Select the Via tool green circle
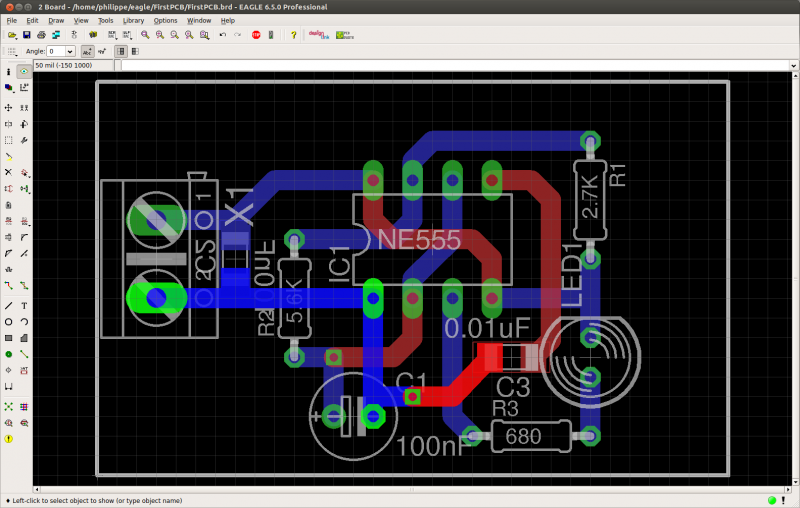The height and width of the screenshot is (508, 800). click(8, 354)
